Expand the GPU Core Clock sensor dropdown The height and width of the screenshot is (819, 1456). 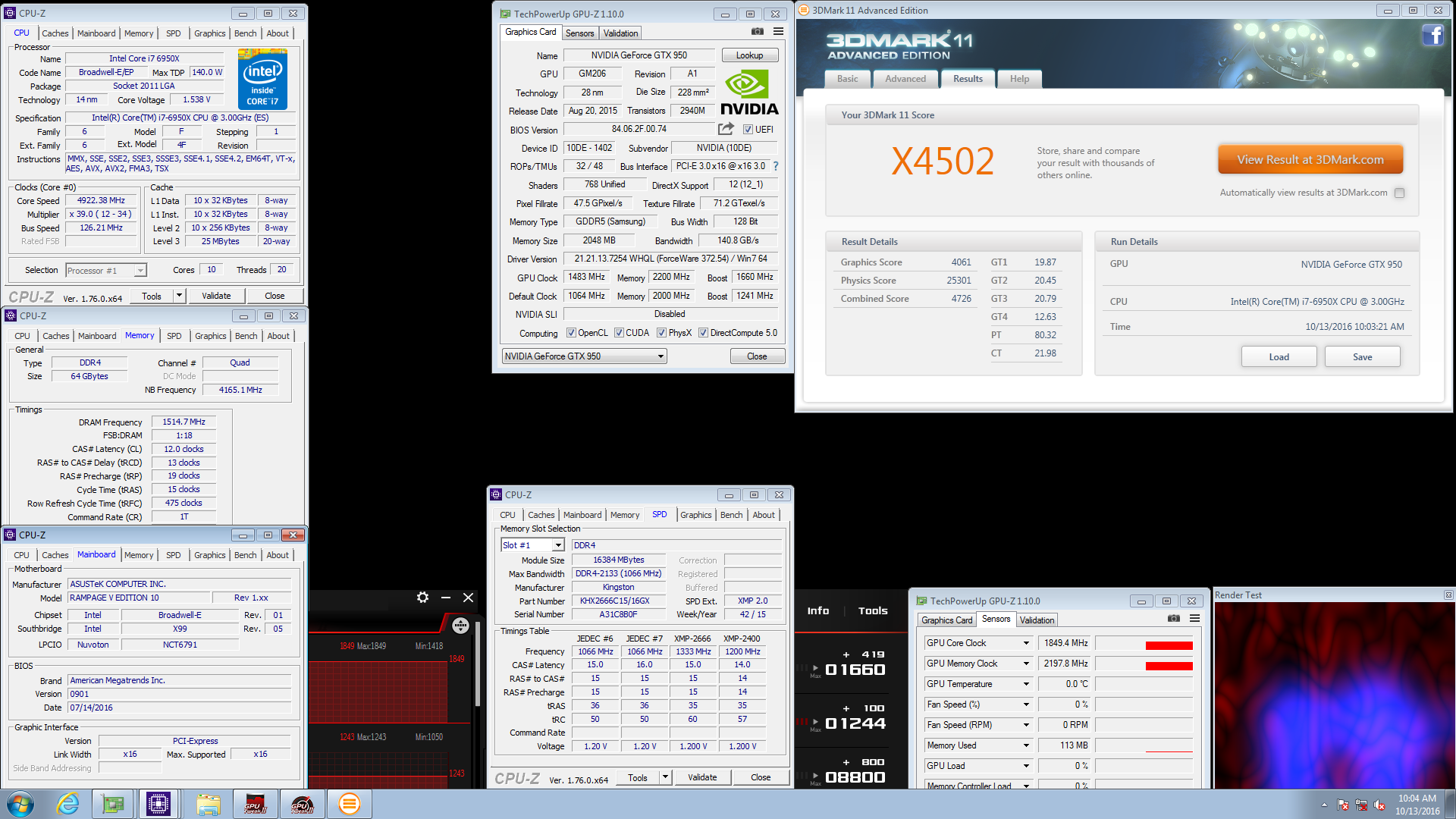[1026, 643]
